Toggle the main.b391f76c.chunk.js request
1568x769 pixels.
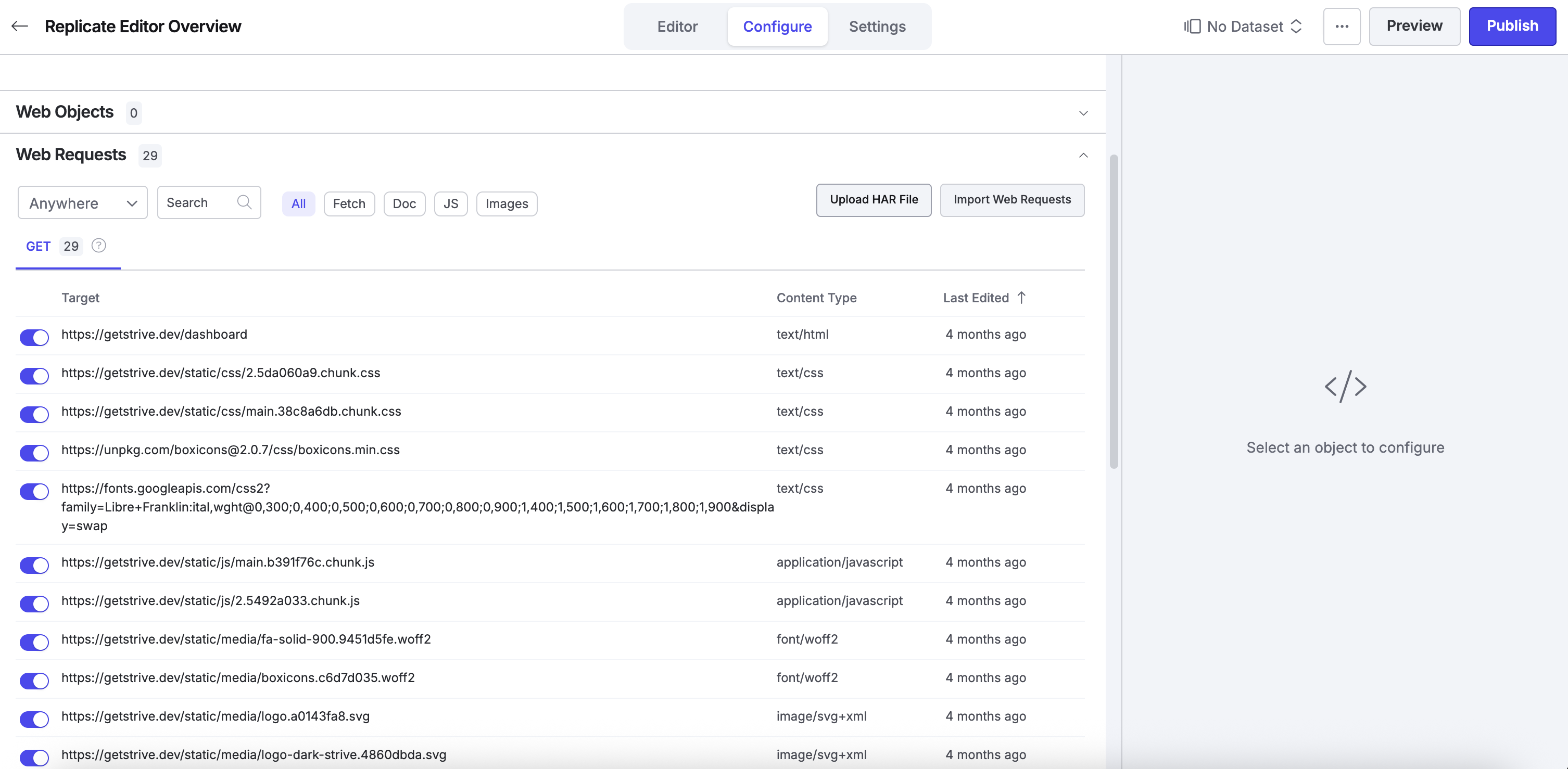[34, 565]
